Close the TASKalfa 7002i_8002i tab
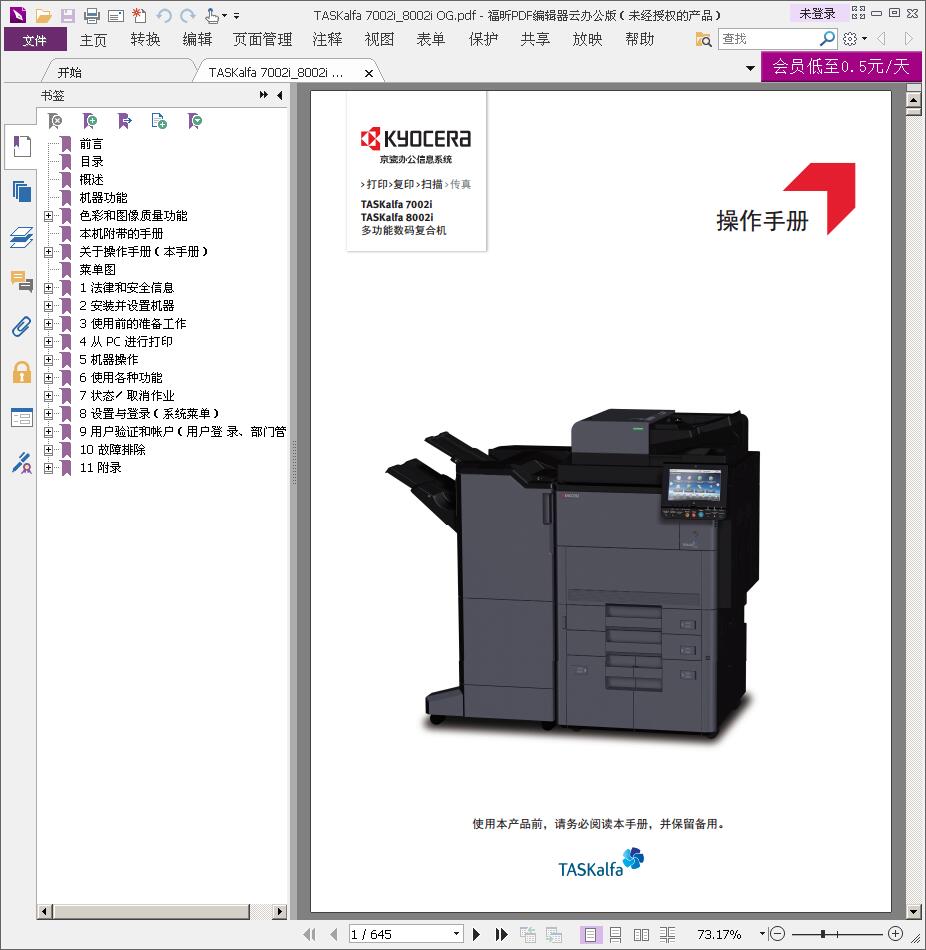926x950 pixels. tap(368, 73)
